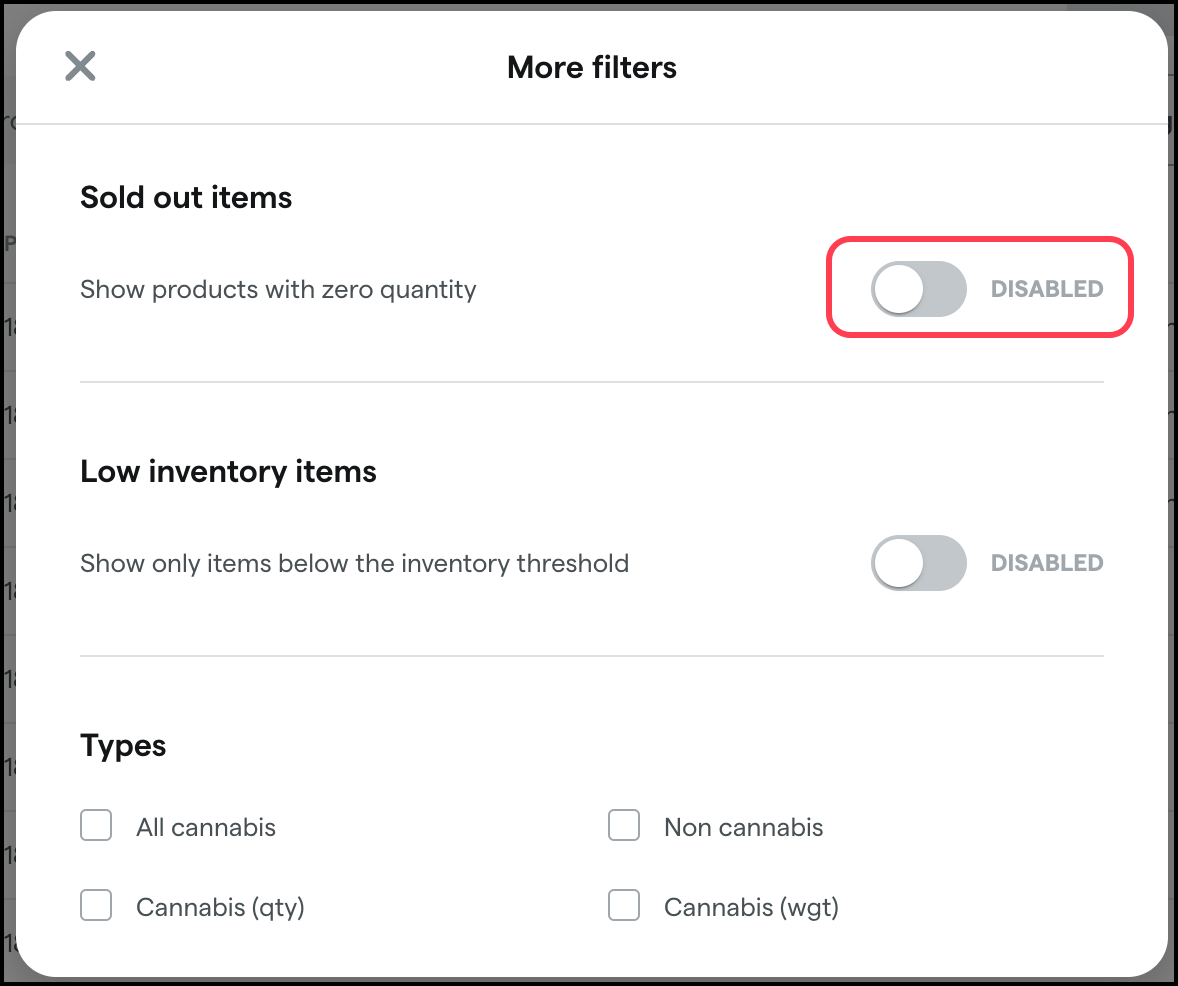Enable showing products with zero quantity
Image resolution: width=1178 pixels, height=986 pixels.
click(917, 289)
